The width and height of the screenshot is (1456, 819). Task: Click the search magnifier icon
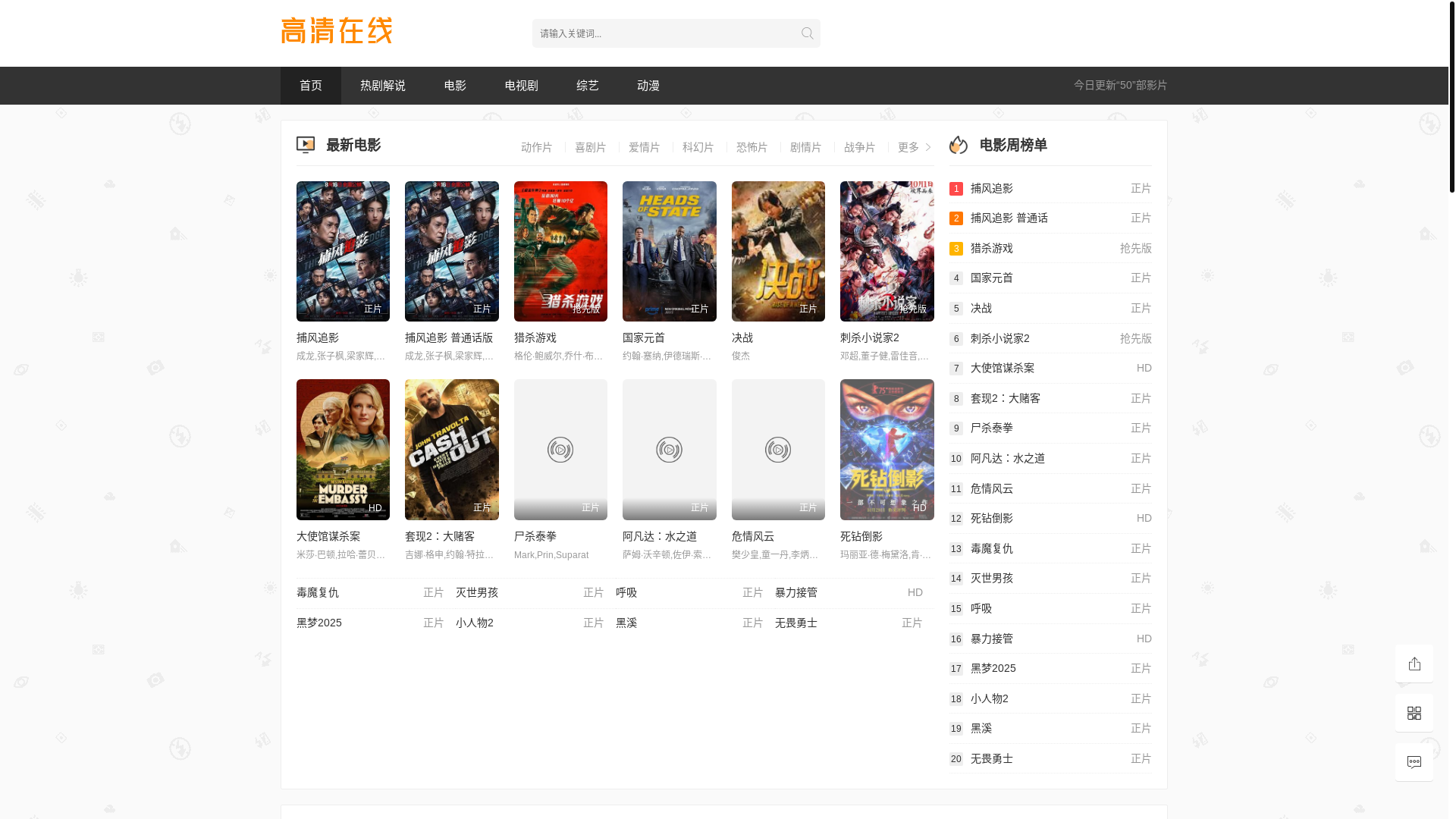click(807, 33)
